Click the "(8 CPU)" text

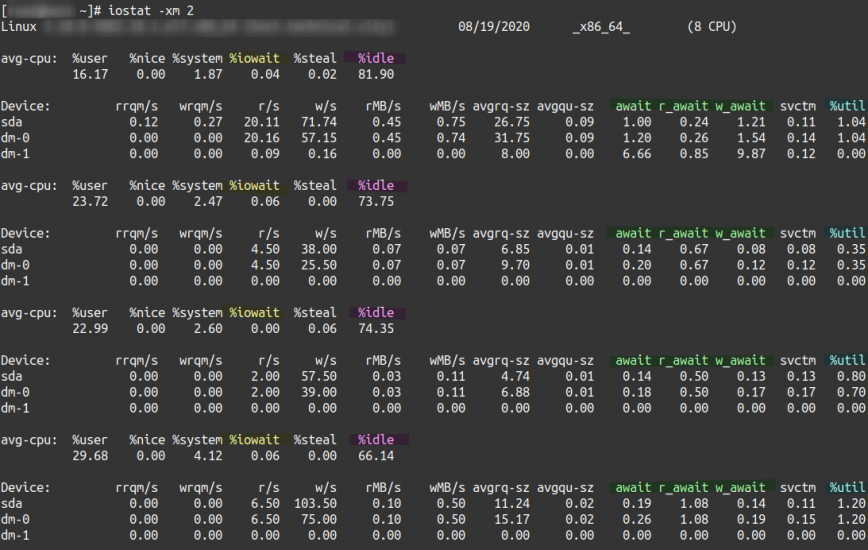pyautogui.click(x=712, y=27)
